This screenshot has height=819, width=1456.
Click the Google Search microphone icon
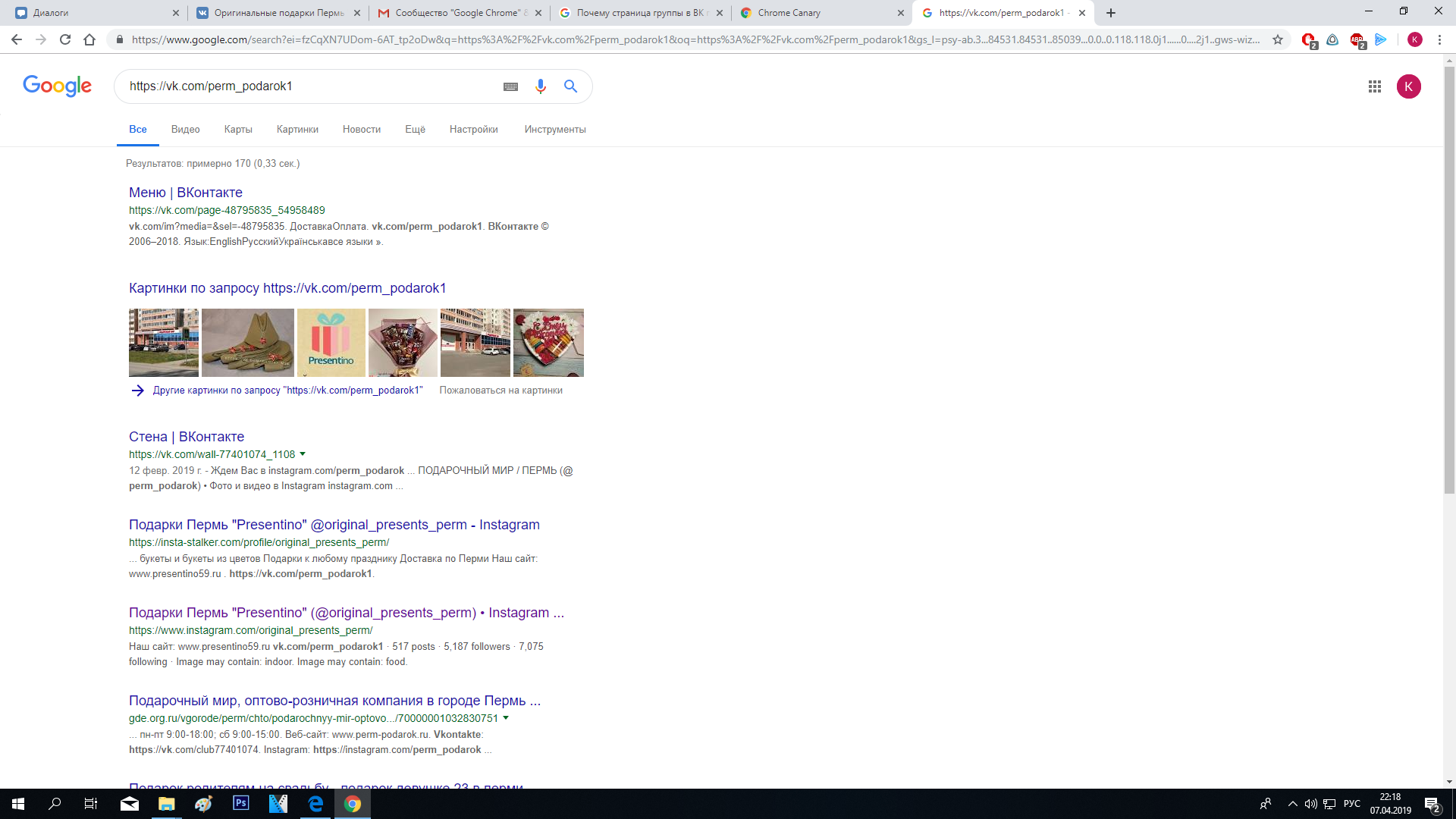point(540,86)
